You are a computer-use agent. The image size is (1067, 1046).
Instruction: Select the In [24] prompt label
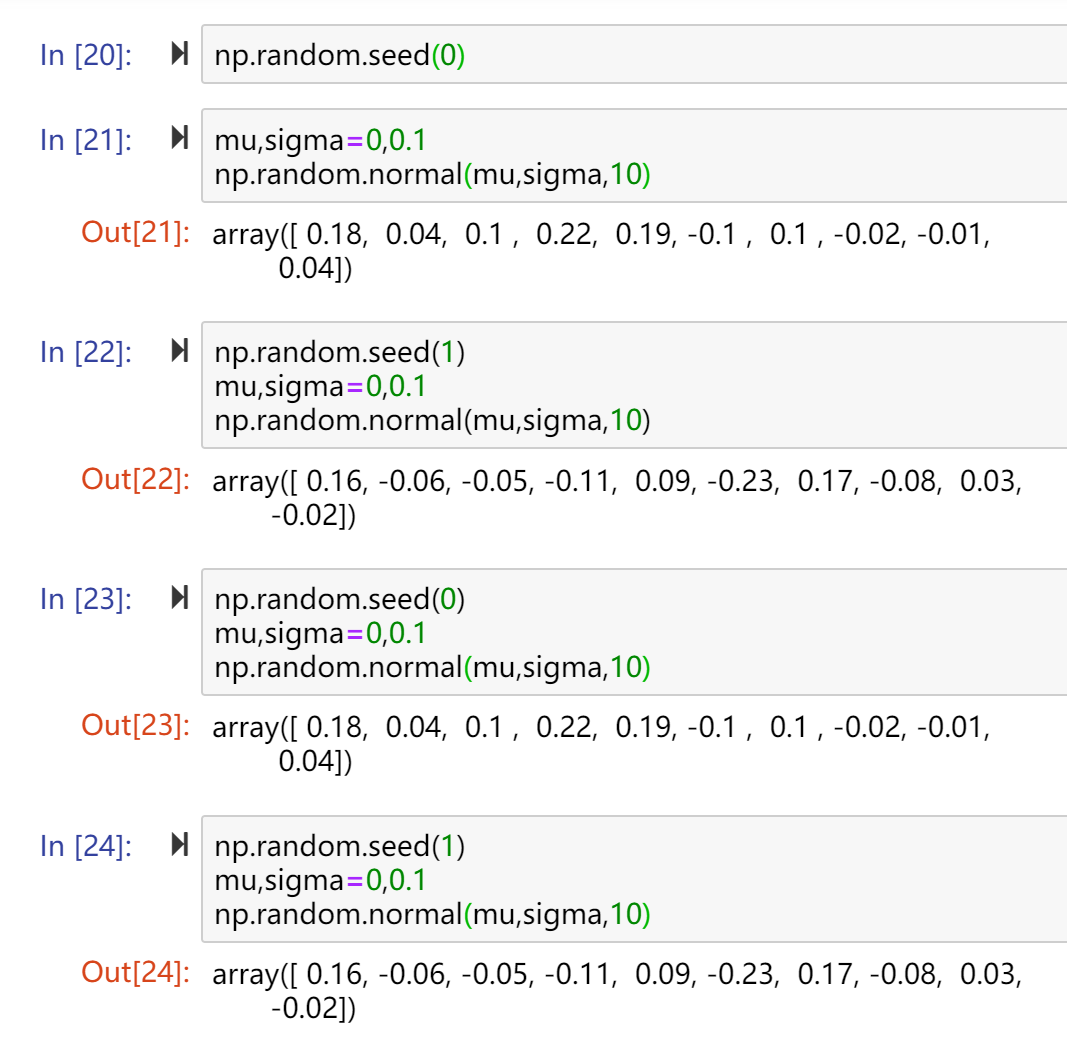86,847
